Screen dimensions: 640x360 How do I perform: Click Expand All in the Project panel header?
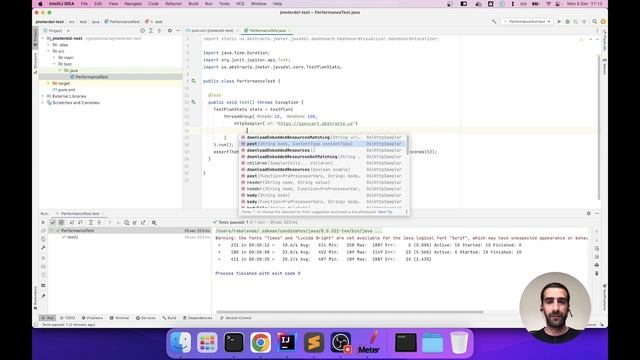(151, 31)
